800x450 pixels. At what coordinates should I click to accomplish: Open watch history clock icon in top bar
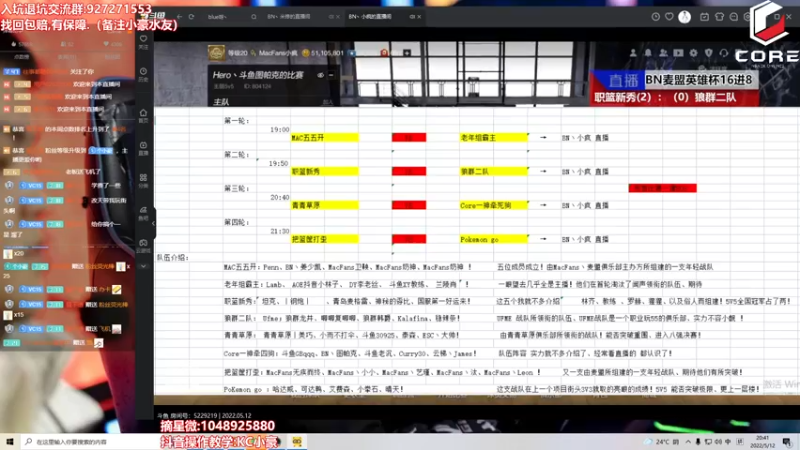tap(656, 17)
